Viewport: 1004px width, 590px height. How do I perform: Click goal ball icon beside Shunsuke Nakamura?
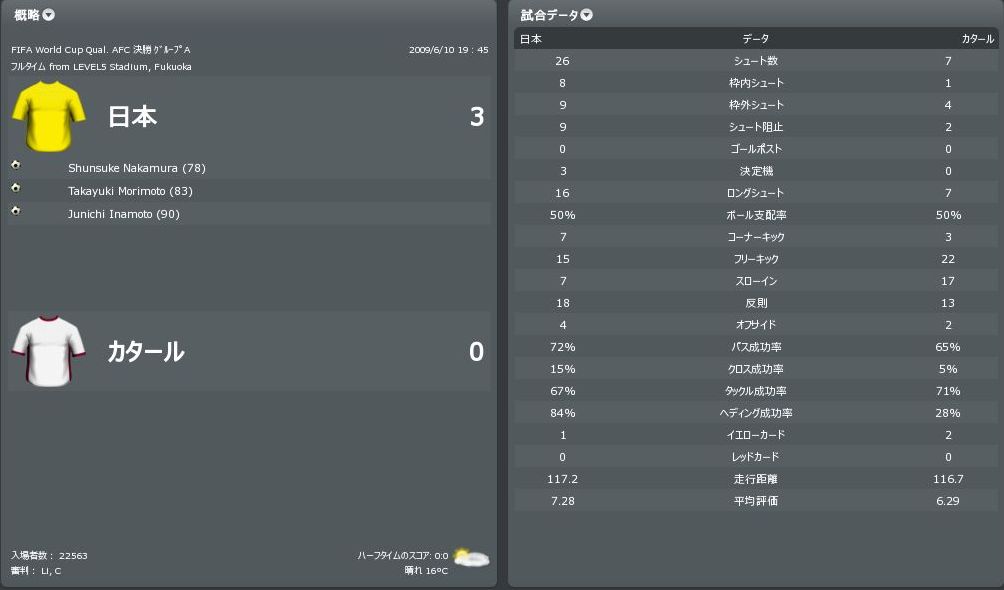point(16,165)
